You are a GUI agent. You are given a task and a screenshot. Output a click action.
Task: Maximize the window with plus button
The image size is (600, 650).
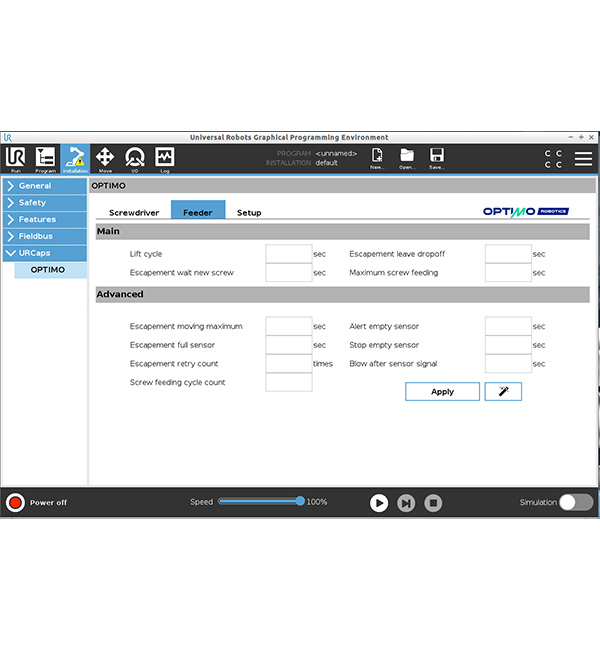581,137
